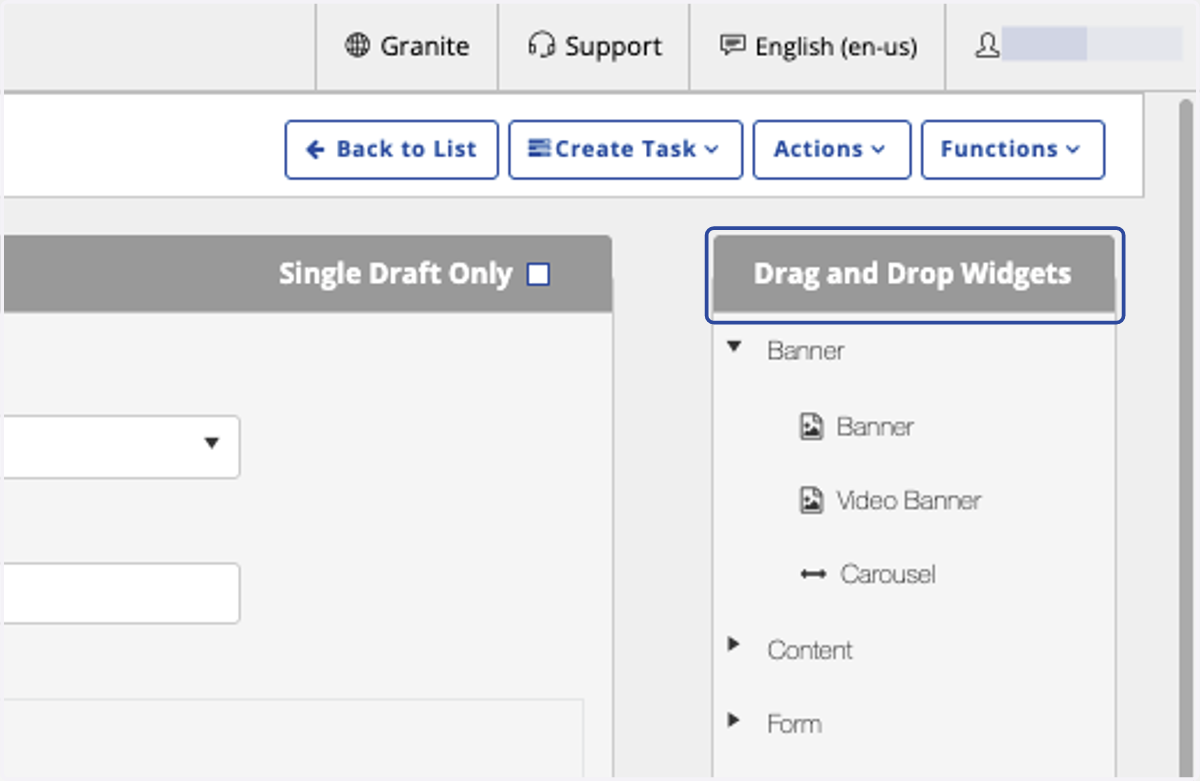Click the Drag and Drop Widgets header
1200x781 pixels.
pos(914,274)
